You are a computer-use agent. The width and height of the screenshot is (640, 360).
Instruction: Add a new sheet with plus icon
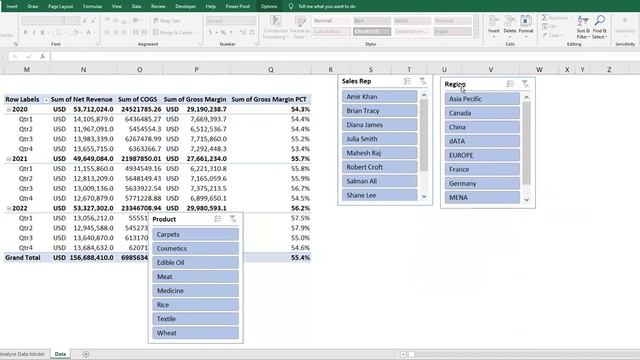point(86,354)
